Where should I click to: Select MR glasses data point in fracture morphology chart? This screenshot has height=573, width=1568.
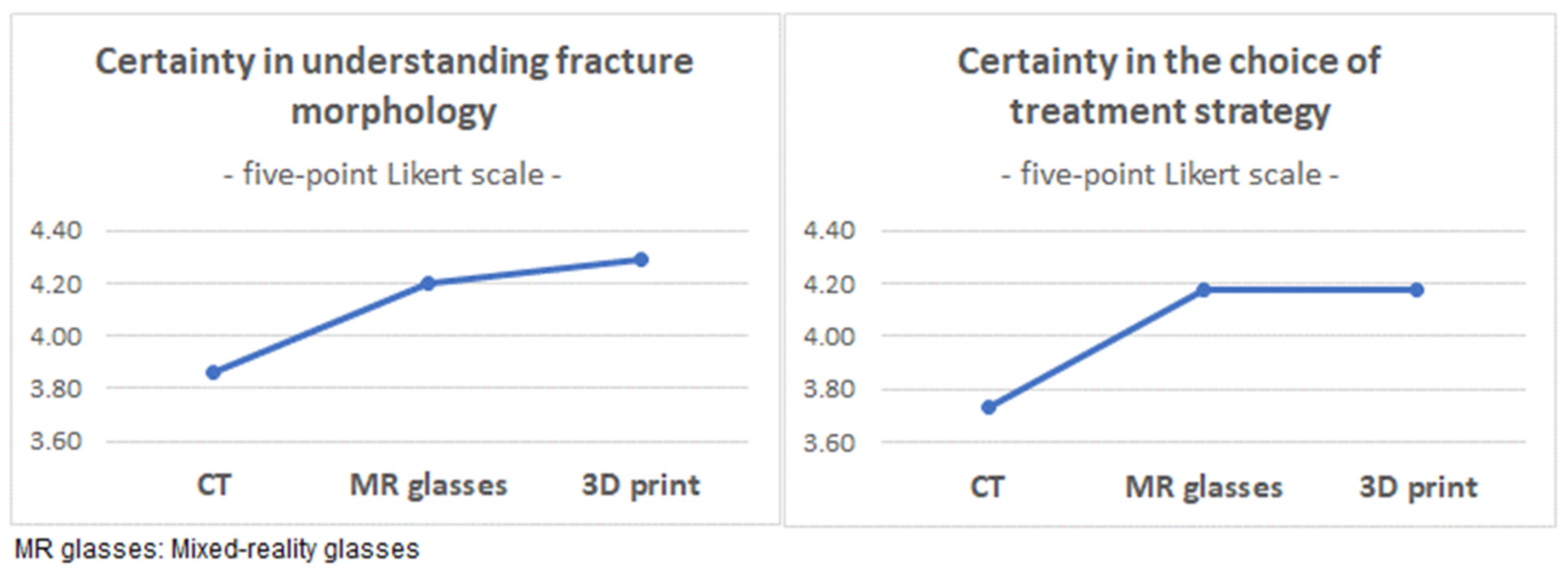click(x=428, y=284)
